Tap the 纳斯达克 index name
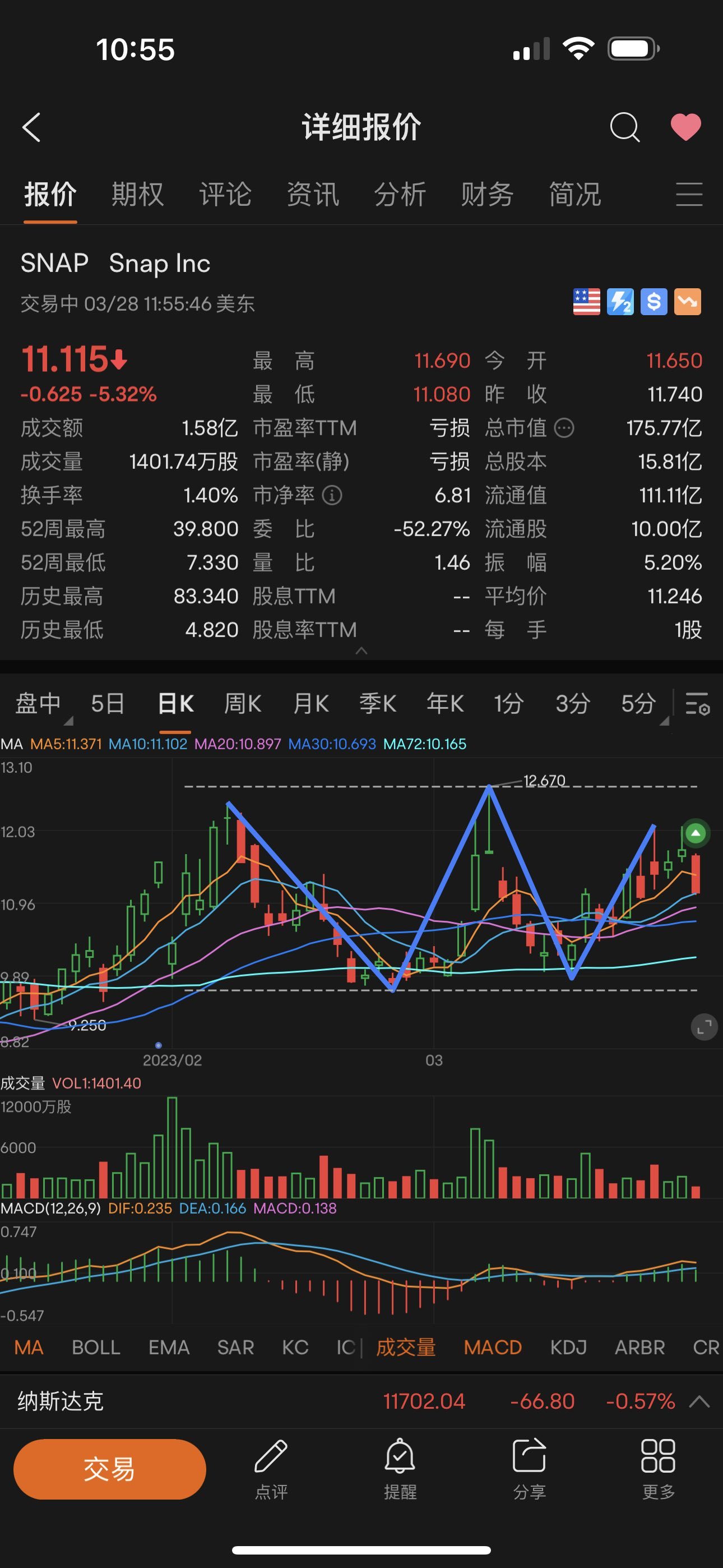The width and height of the screenshot is (723, 1568). tap(61, 1401)
